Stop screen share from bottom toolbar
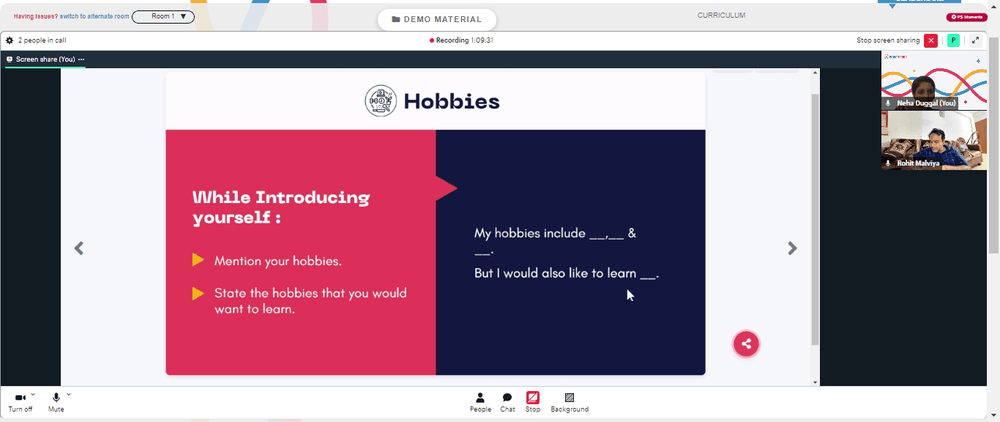 (x=533, y=402)
